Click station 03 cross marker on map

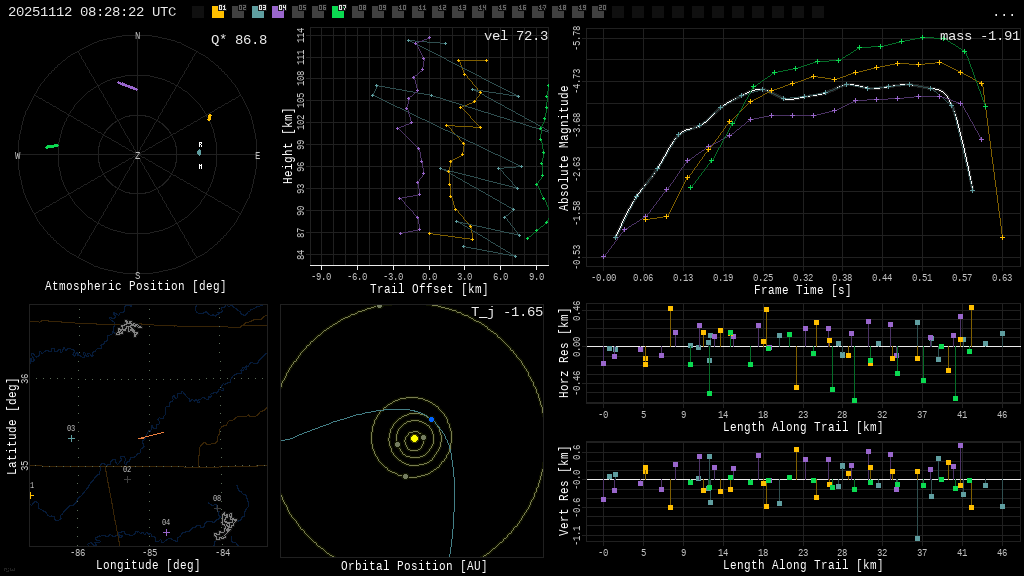coord(71,438)
